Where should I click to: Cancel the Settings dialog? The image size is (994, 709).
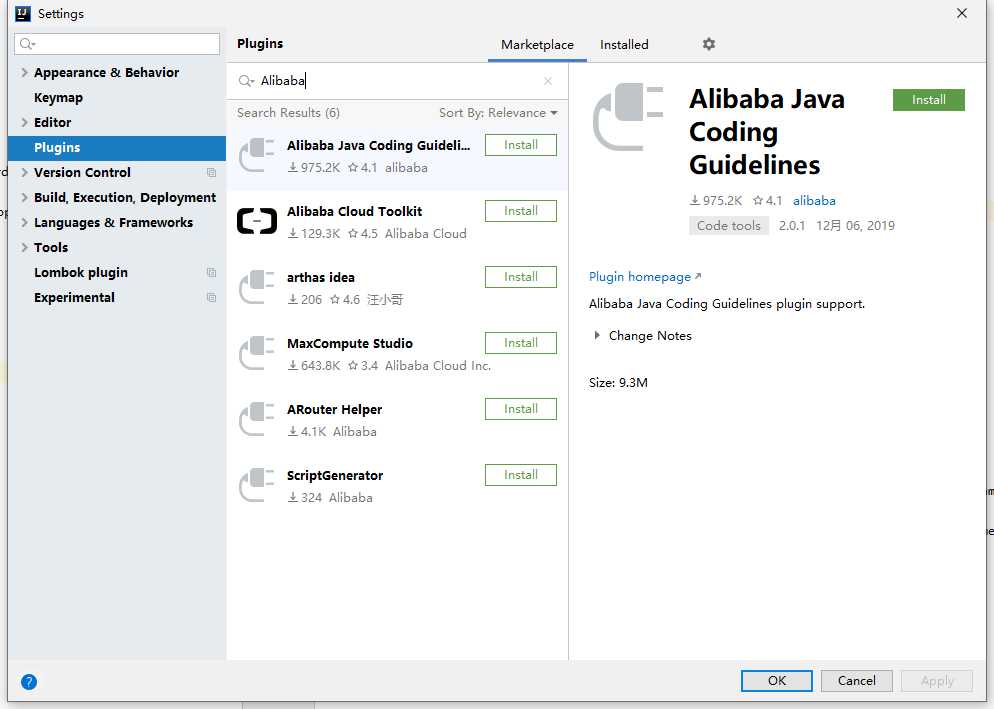click(856, 681)
